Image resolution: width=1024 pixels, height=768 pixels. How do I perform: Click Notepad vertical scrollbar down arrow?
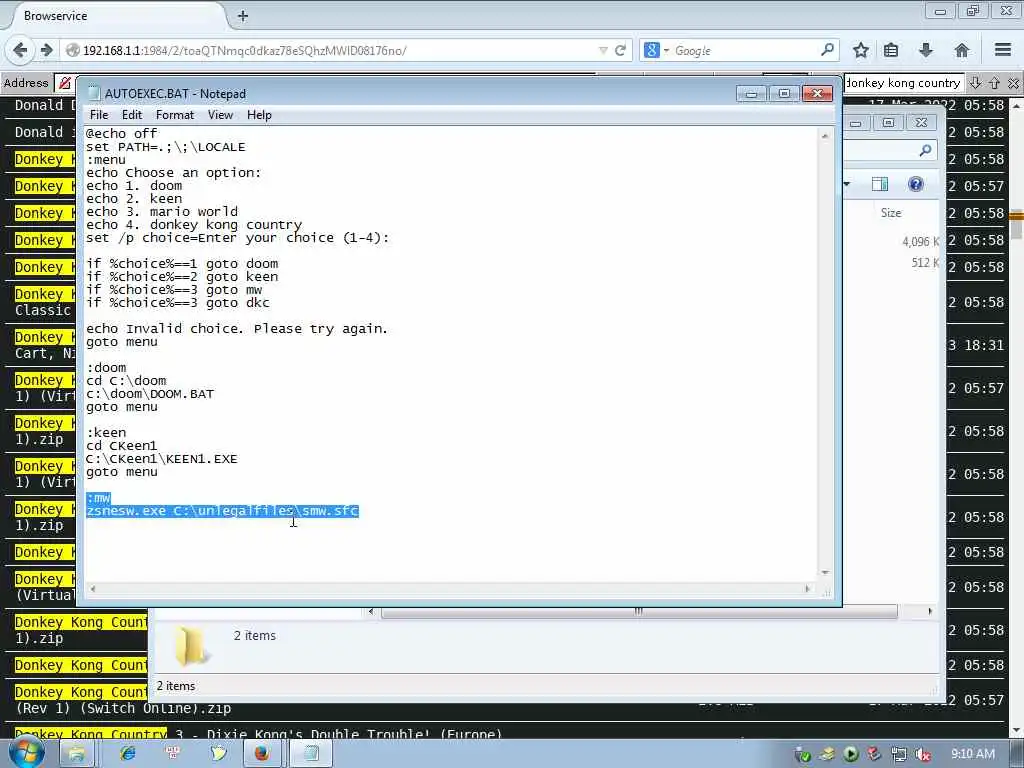825,573
